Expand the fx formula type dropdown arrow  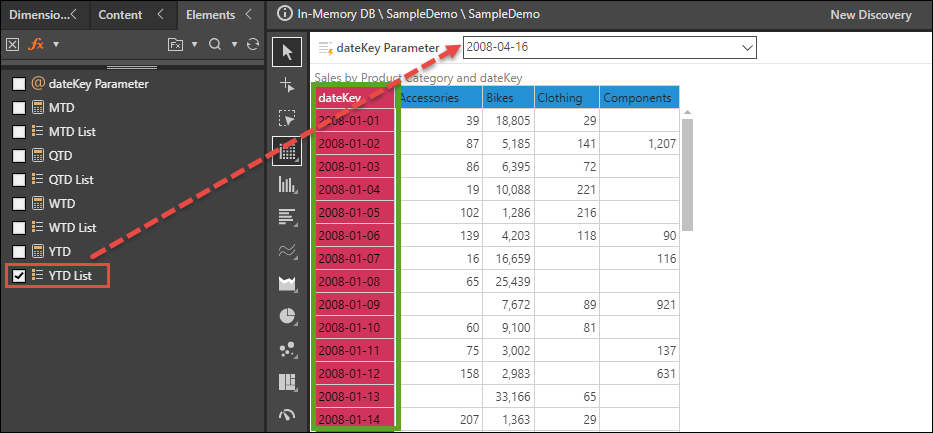click(56, 45)
